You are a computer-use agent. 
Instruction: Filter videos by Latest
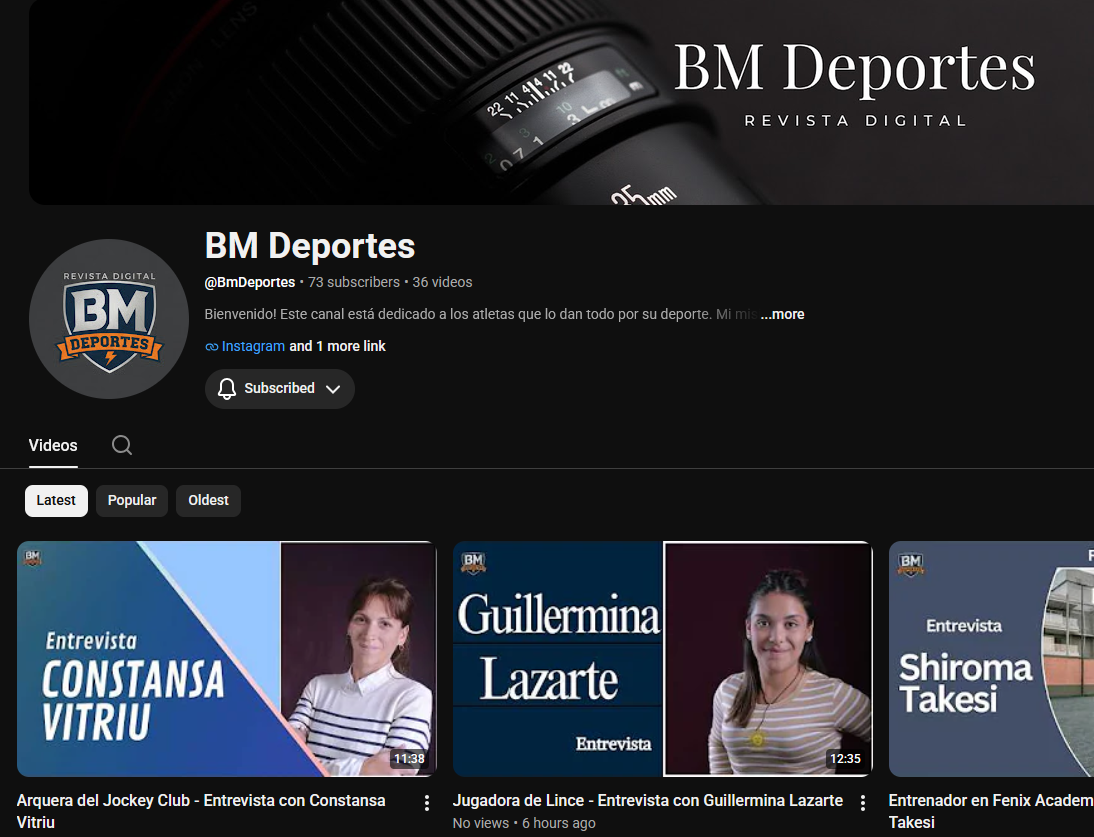[57, 501]
